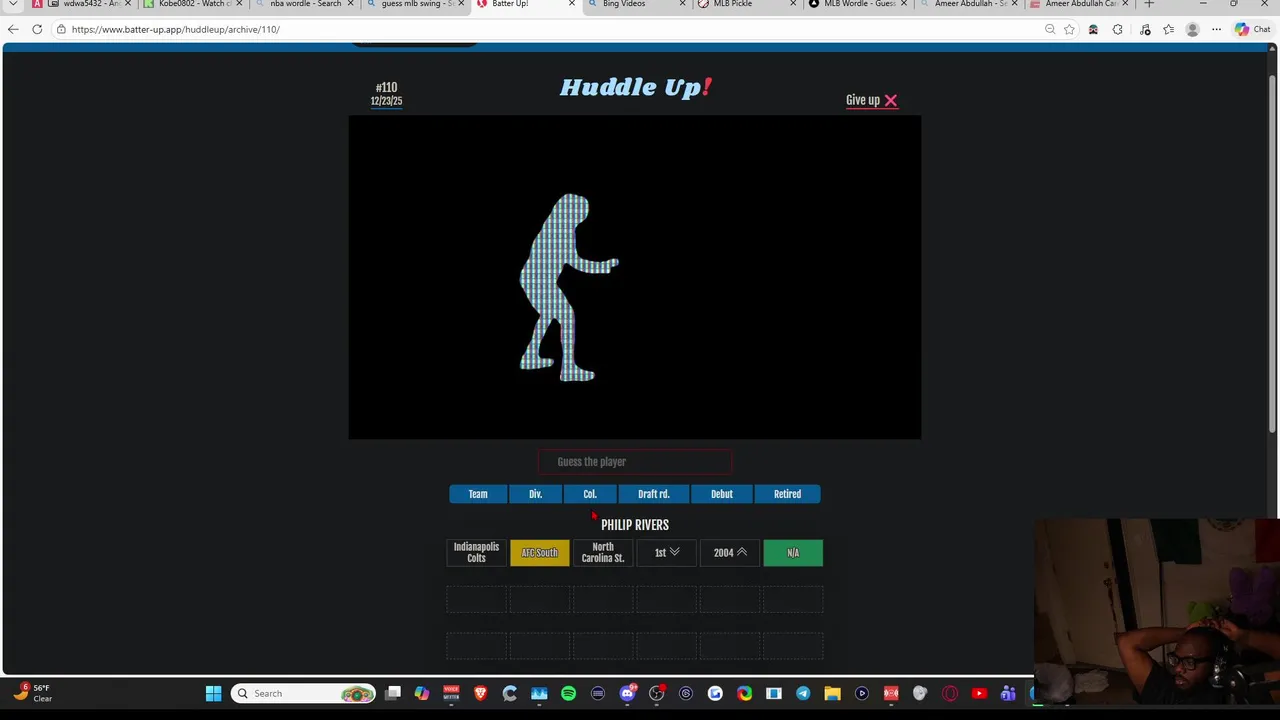This screenshot has width=1280, height=720.
Task: Open a new tab with plus button
Action: point(1149,4)
